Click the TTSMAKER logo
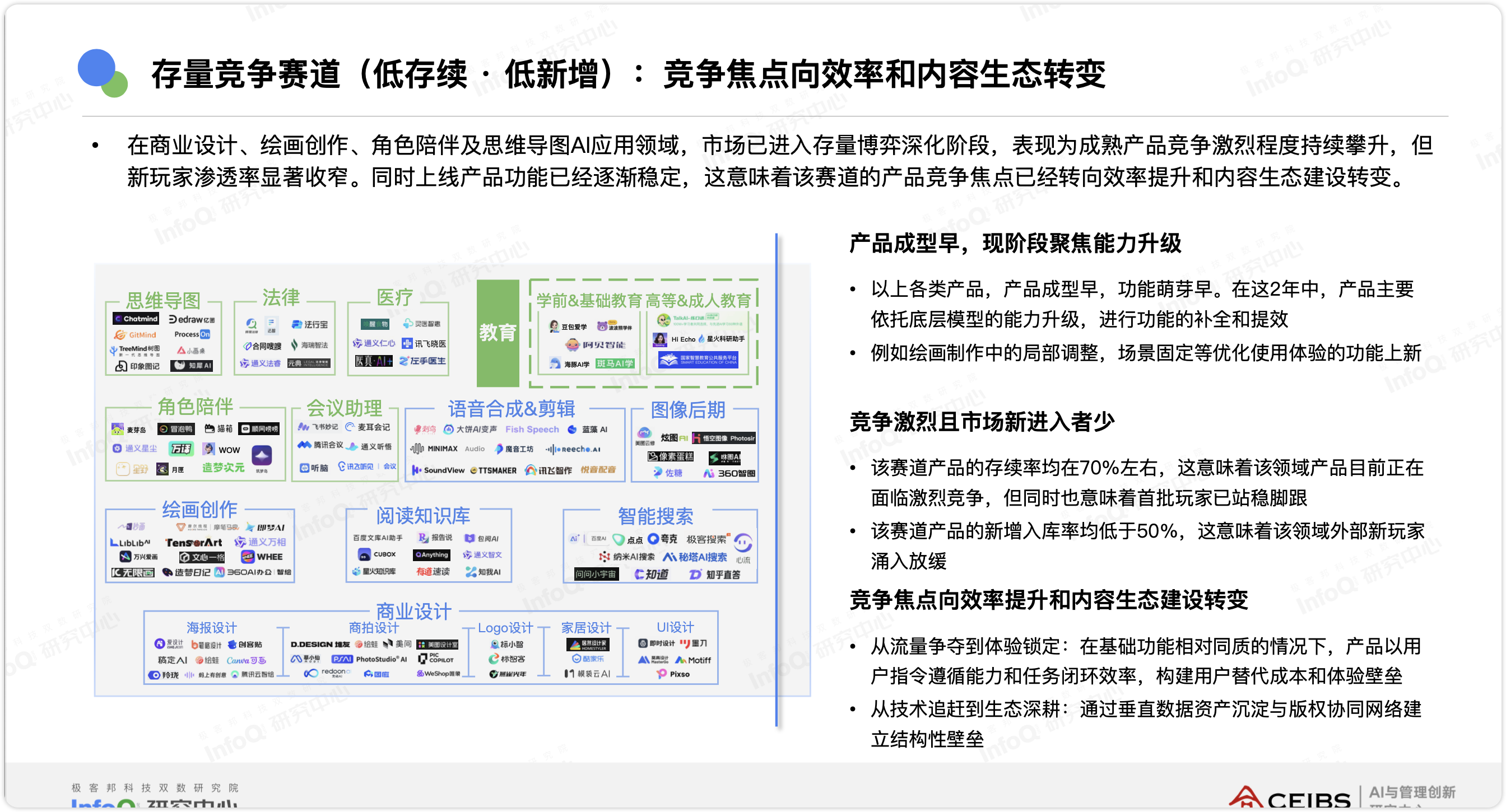Viewport: 1506px width, 812px height. click(x=494, y=470)
